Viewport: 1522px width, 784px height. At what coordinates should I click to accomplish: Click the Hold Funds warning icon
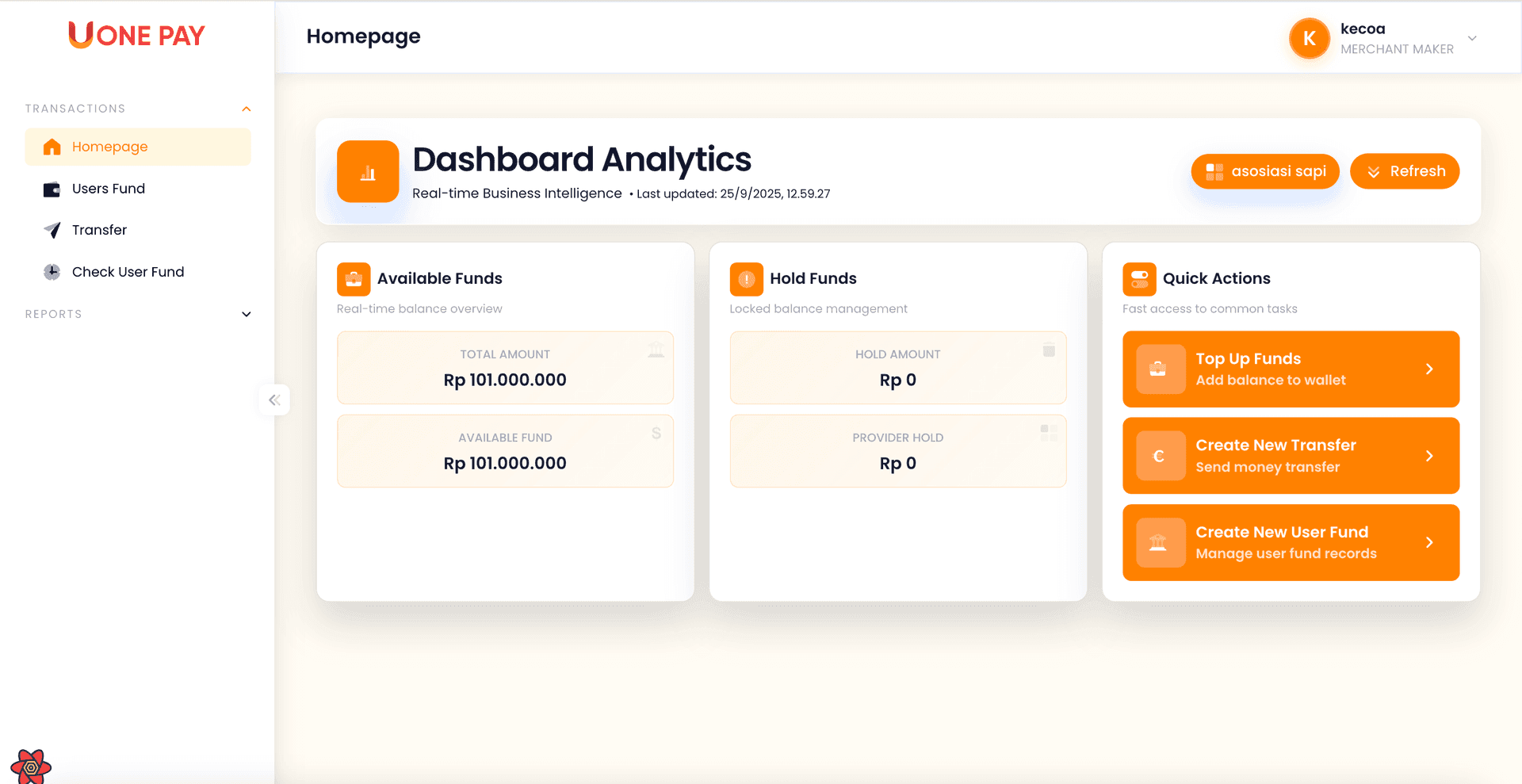tap(746, 279)
